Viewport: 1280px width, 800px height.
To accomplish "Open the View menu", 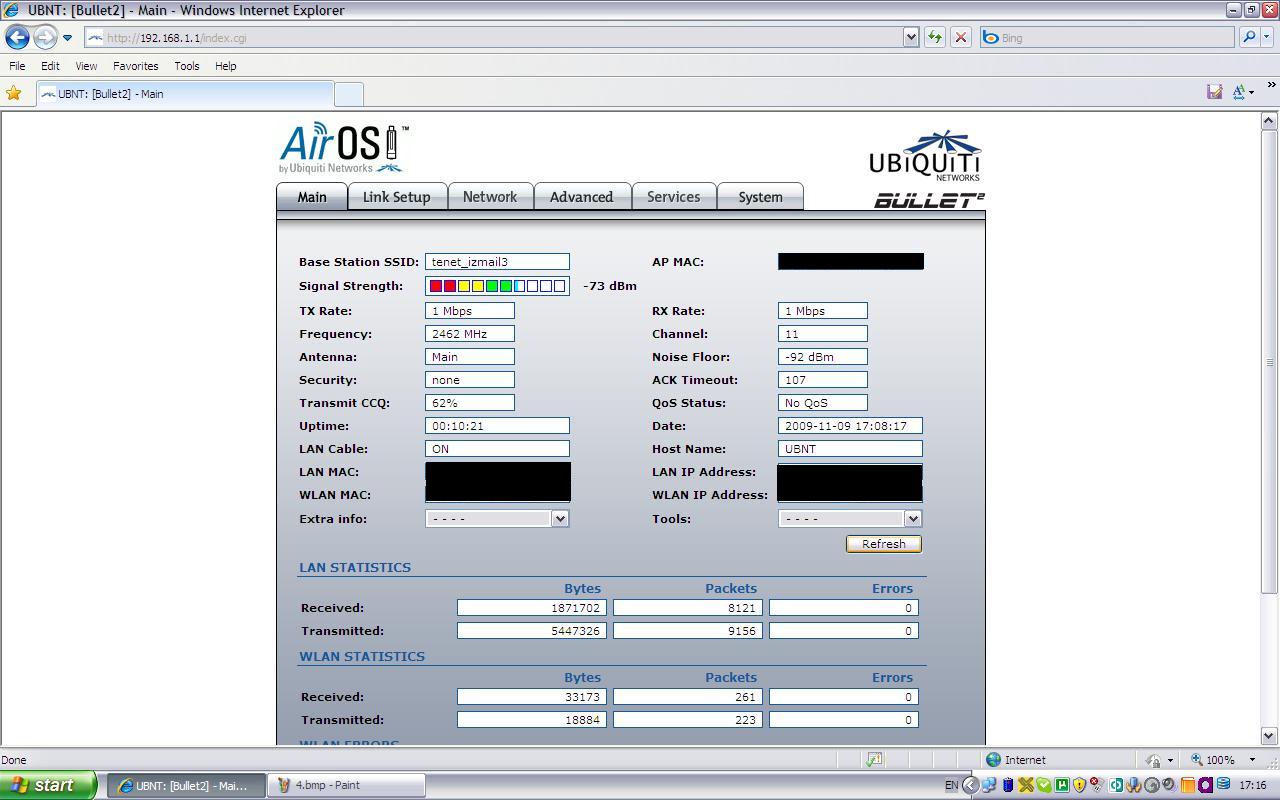I will (86, 66).
